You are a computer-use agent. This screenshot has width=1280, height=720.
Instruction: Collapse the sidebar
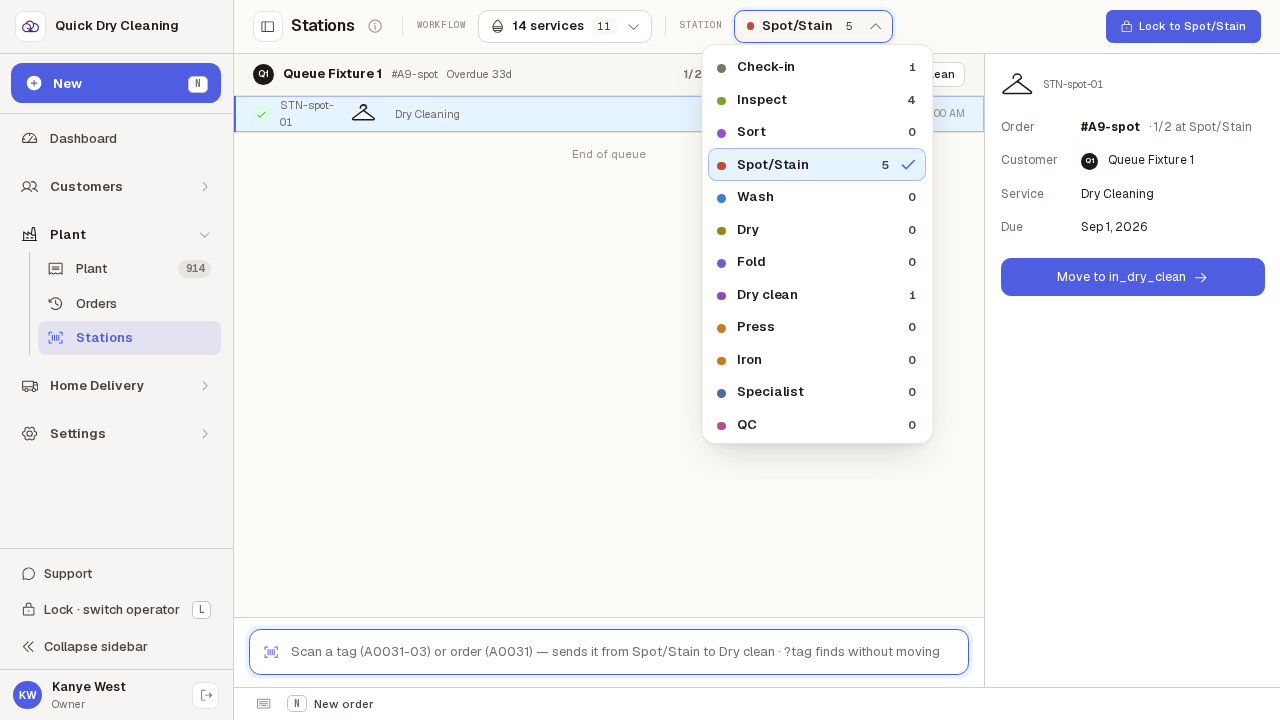coord(116,646)
